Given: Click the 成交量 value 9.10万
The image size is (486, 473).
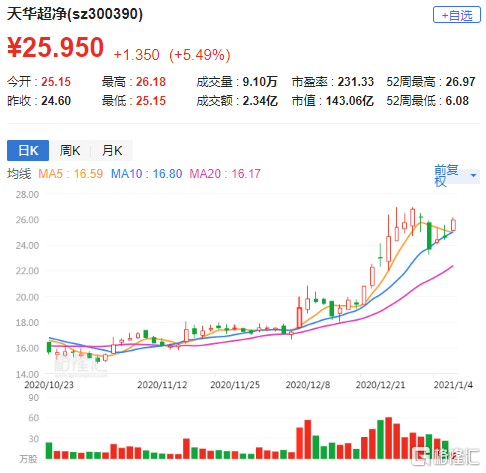Looking at the screenshot, I should 260,82.
